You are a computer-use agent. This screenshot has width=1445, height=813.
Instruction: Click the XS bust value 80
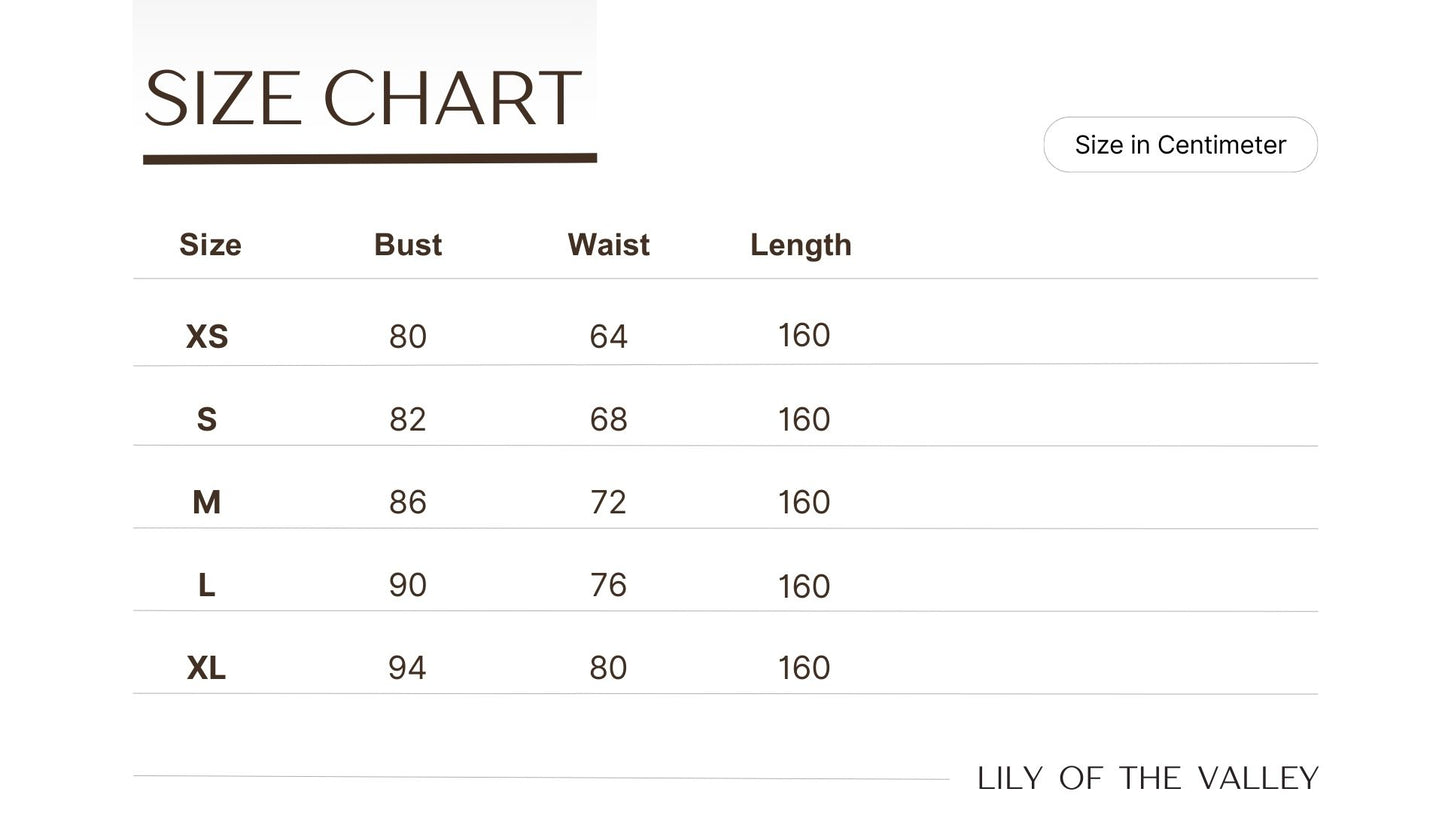[408, 337]
